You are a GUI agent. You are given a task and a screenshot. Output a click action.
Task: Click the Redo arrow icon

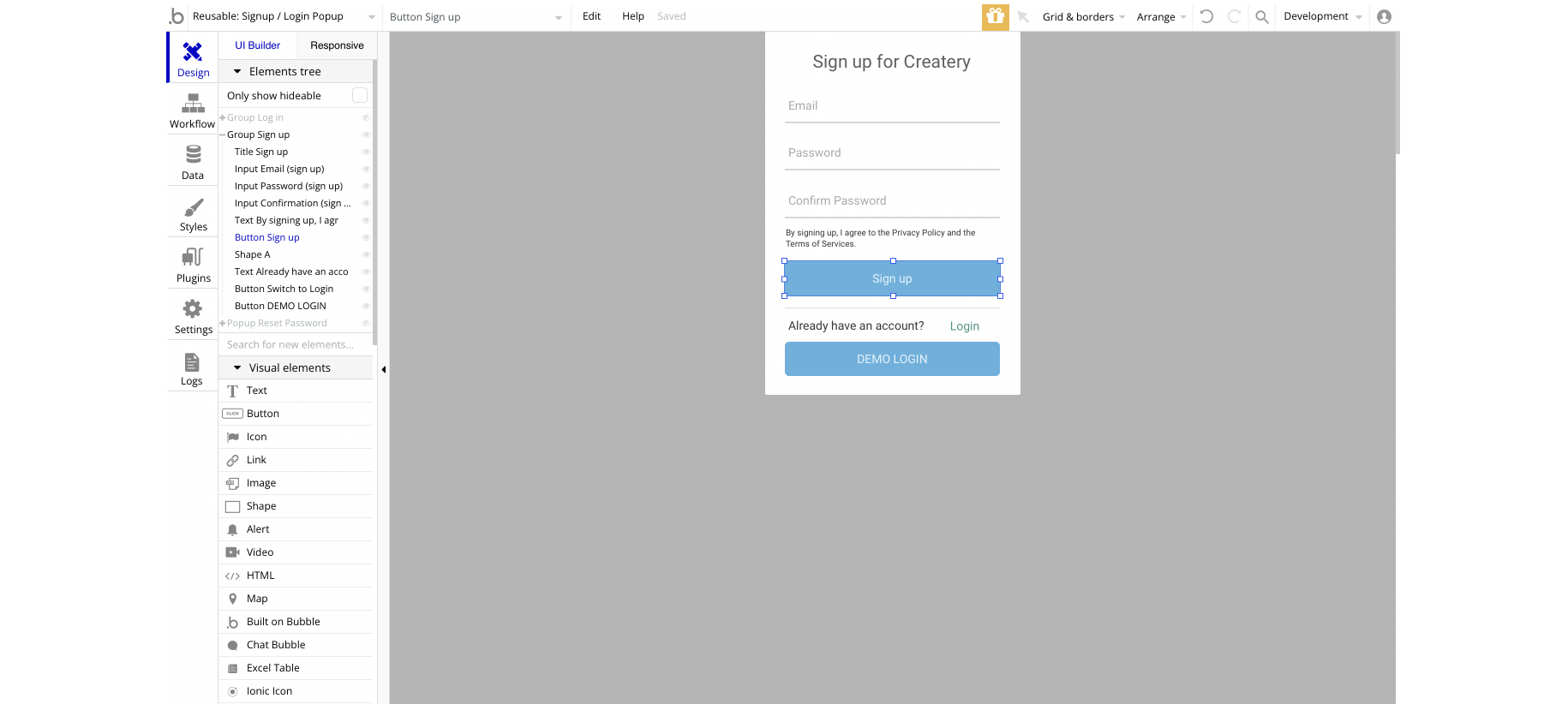pyautogui.click(x=1234, y=16)
